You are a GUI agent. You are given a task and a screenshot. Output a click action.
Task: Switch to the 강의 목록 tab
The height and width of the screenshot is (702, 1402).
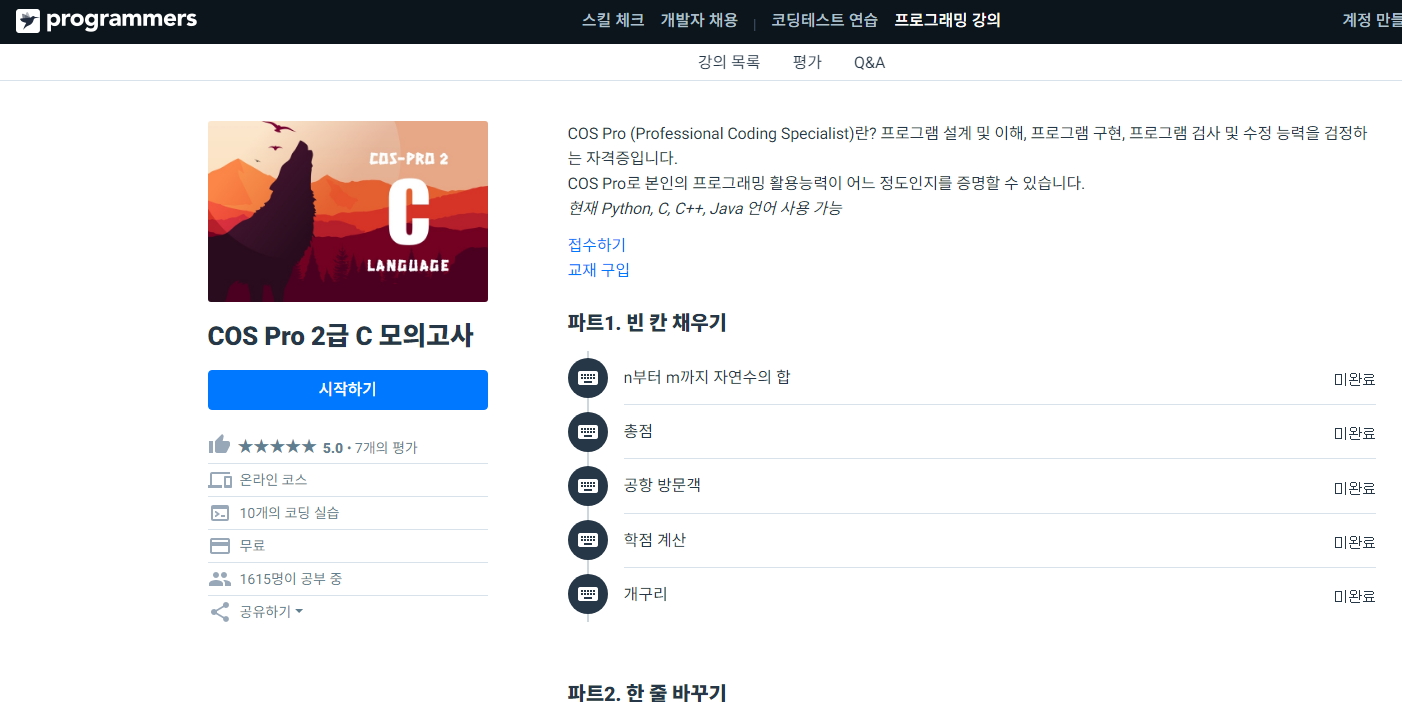click(x=729, y=62)
